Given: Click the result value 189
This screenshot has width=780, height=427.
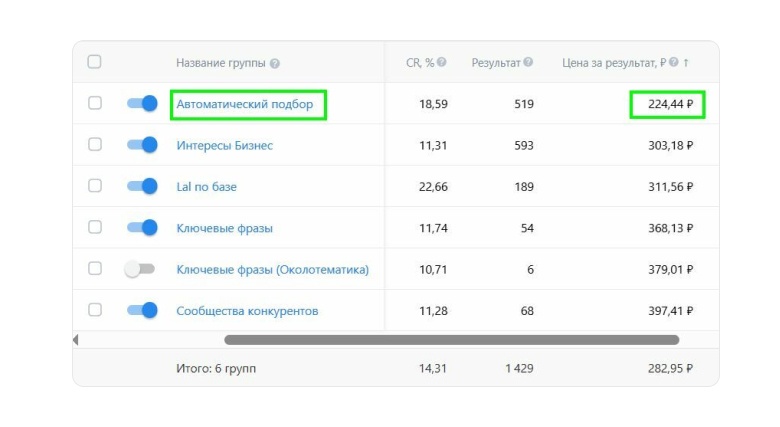Looking at the screenshot, I should (x=524, y=187).
